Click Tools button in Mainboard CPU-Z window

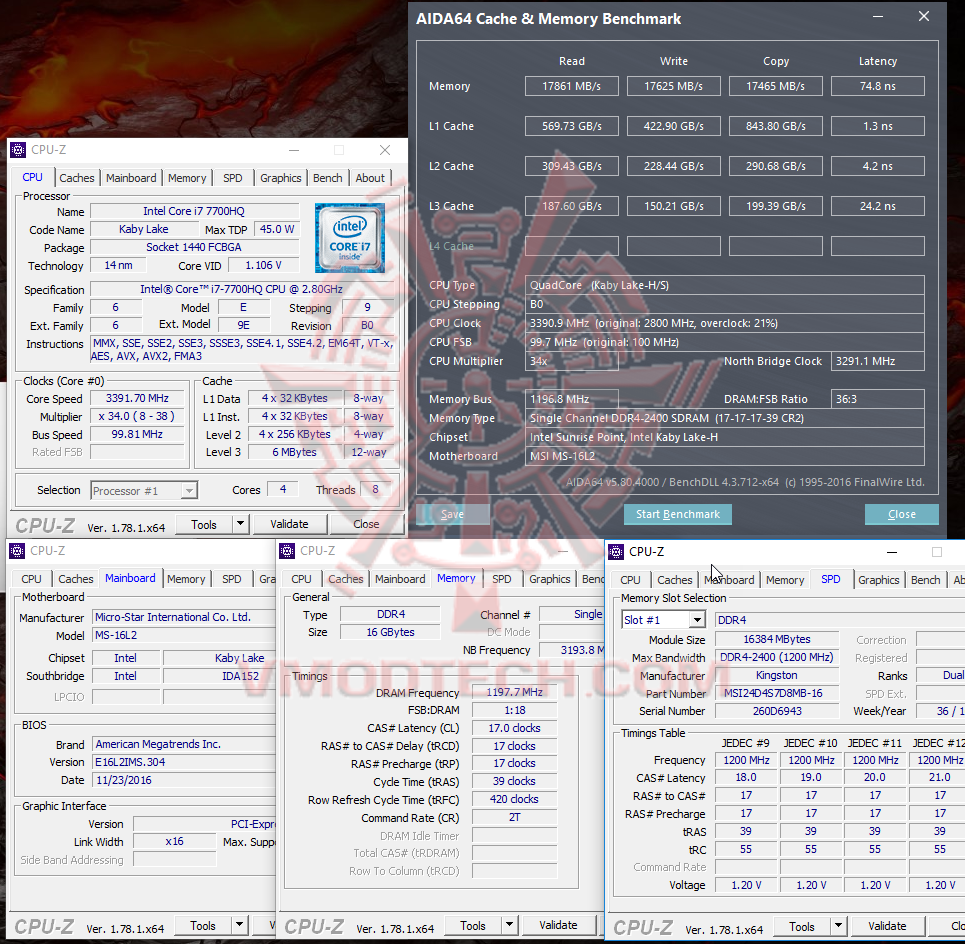pyautogui.click(x=202, y=926)
